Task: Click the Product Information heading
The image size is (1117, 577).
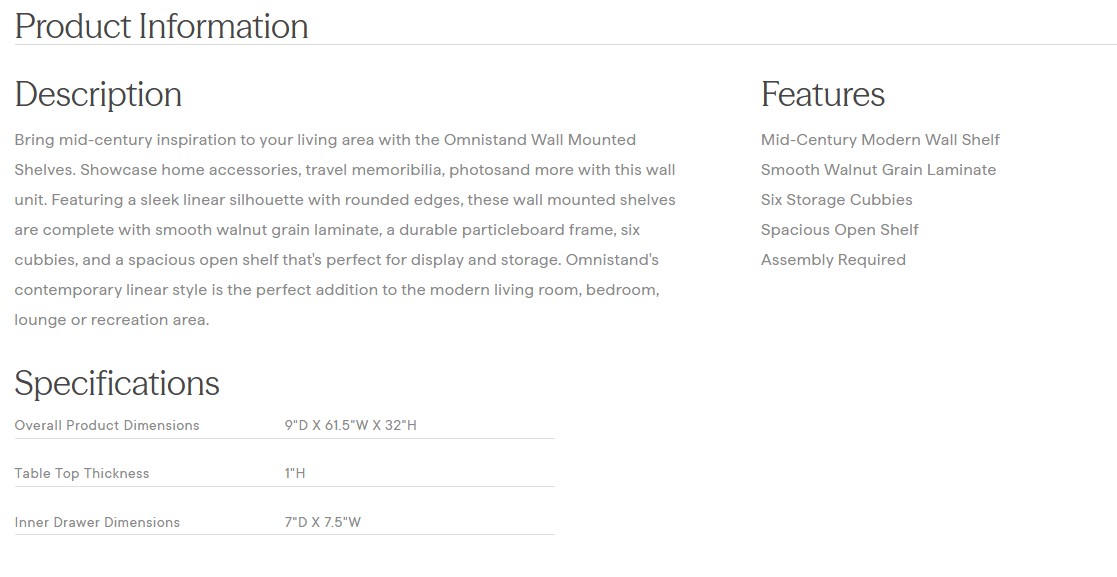Action: 161,26
